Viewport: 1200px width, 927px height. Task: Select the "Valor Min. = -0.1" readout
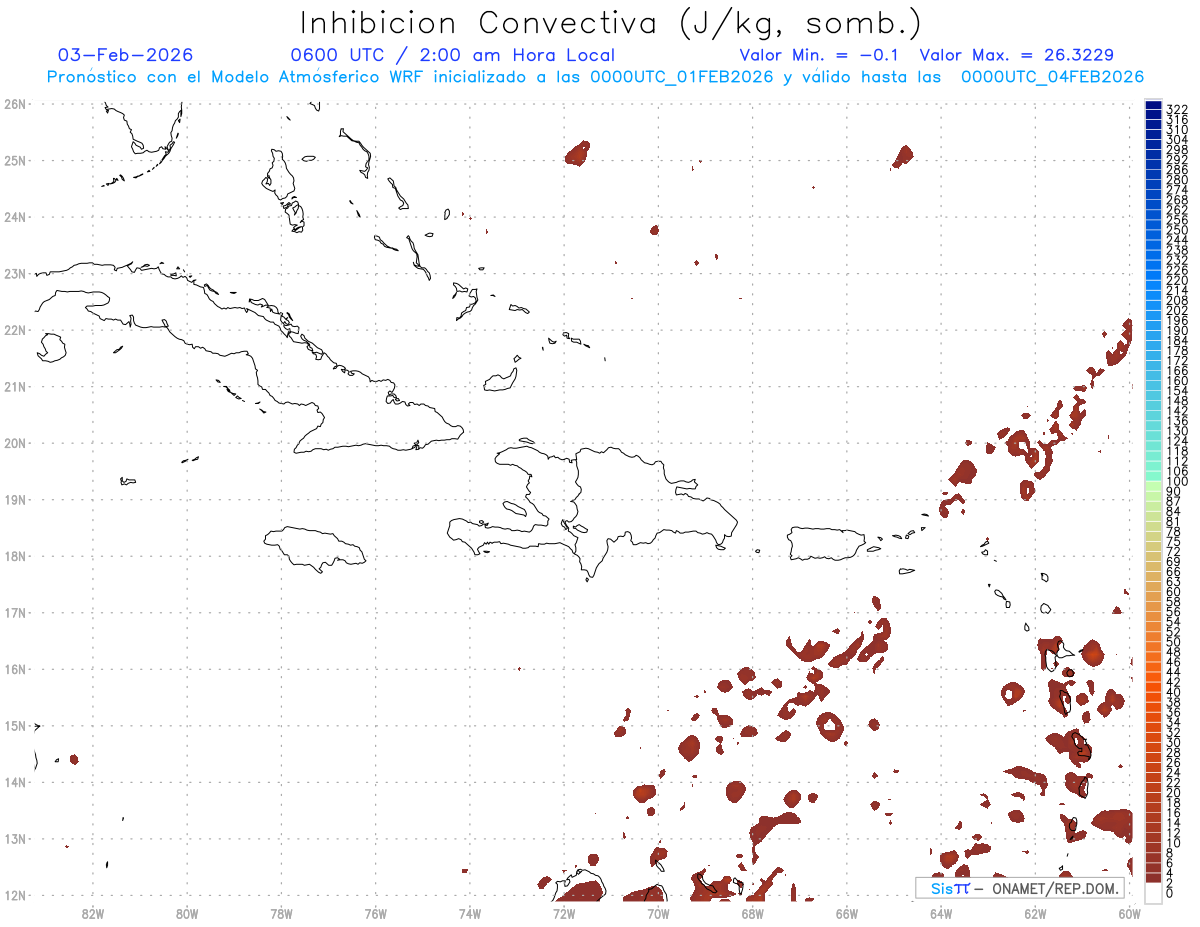coord(819,55)
